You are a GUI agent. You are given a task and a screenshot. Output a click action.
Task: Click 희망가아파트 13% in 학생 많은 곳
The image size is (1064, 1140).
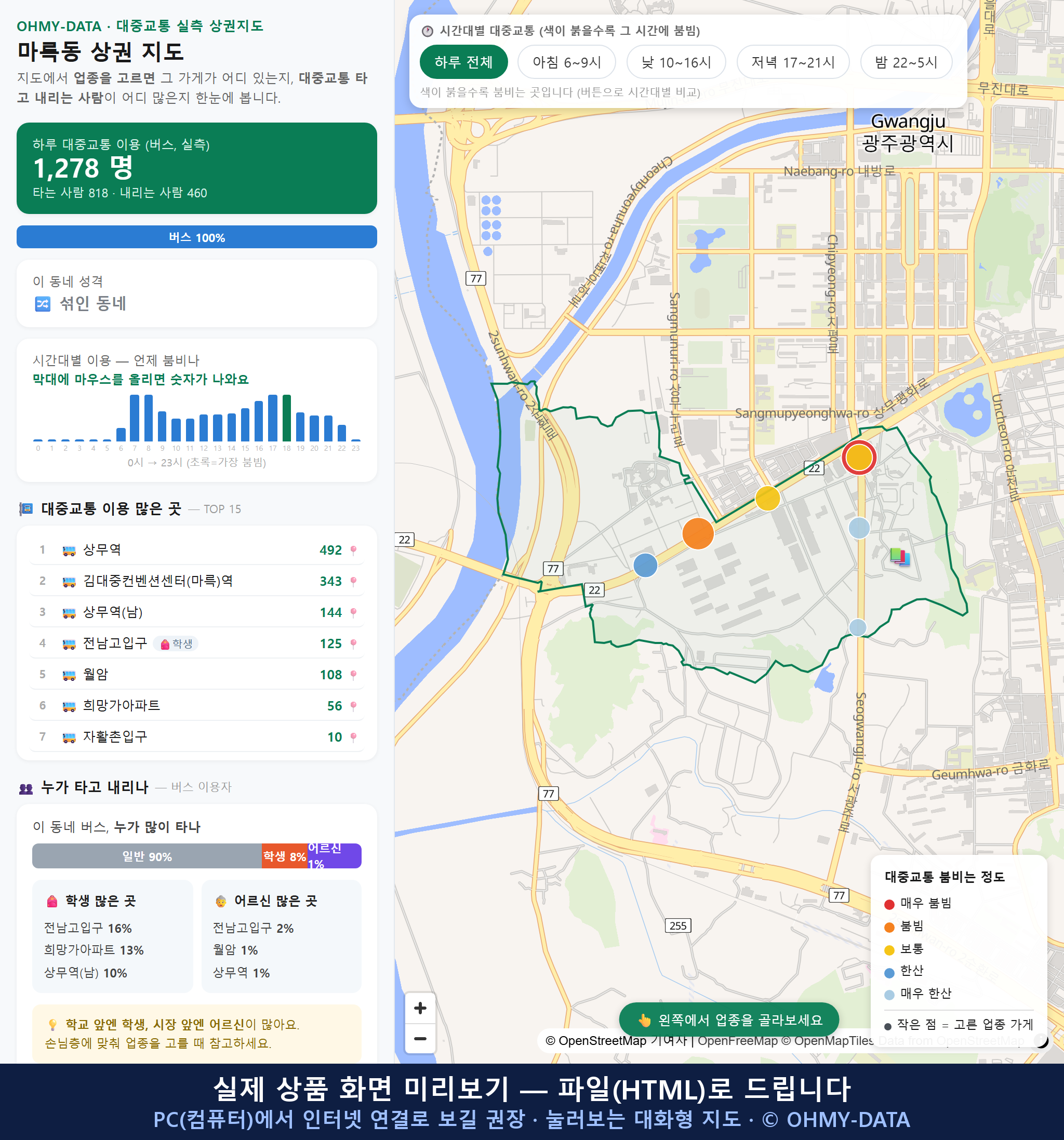[94, 950]
